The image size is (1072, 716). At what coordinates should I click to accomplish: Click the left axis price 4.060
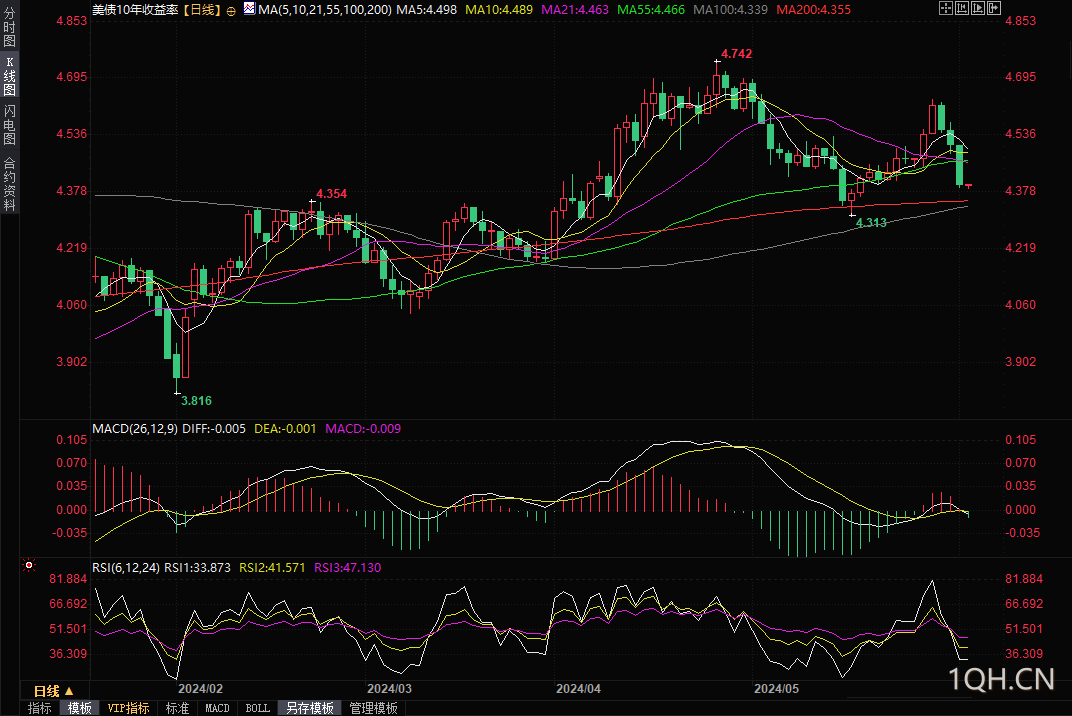(x=72, y=305)
